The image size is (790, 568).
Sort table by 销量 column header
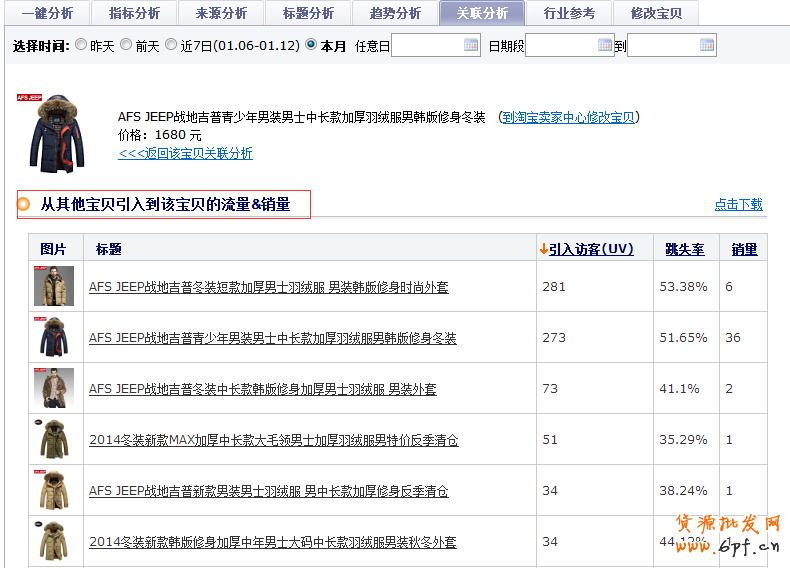(x=744, y=249)
